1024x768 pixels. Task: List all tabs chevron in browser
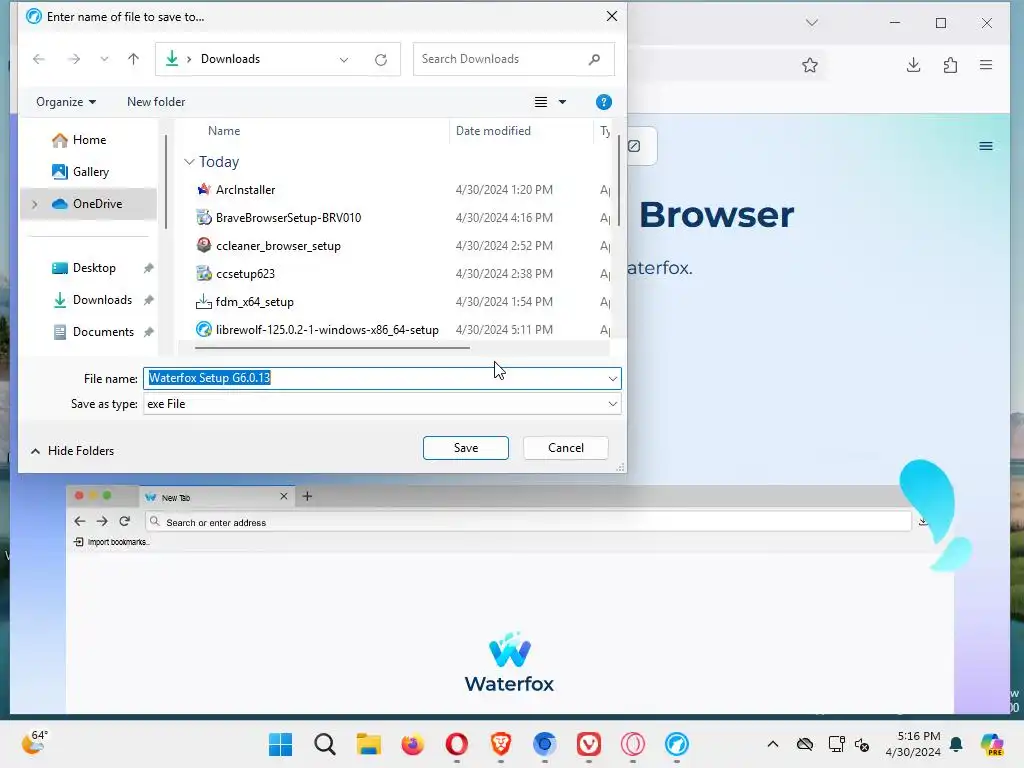812,23
